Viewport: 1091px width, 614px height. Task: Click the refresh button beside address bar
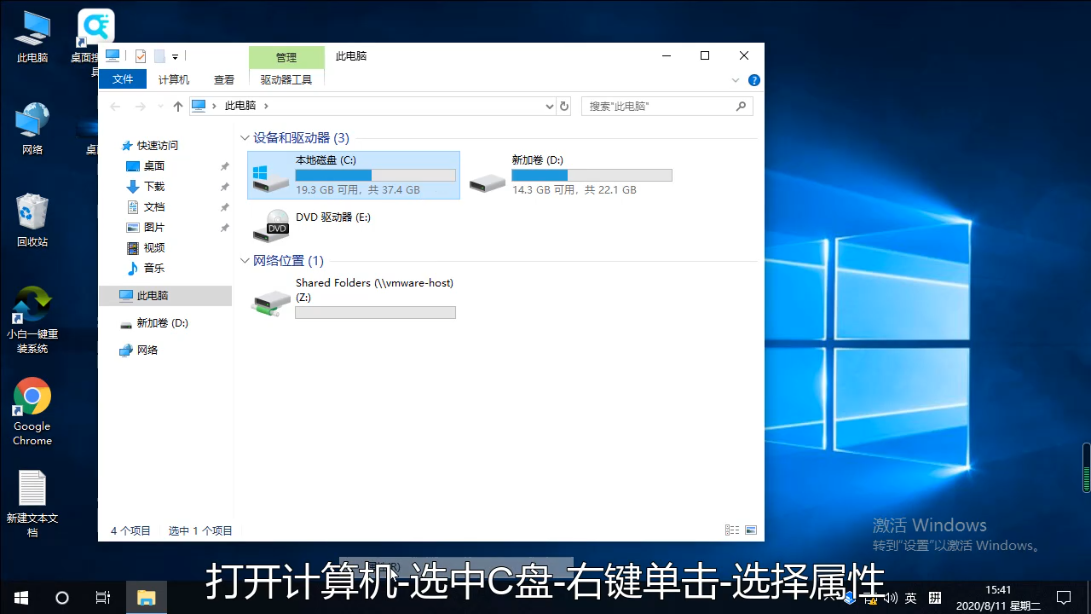click(564, 106)
